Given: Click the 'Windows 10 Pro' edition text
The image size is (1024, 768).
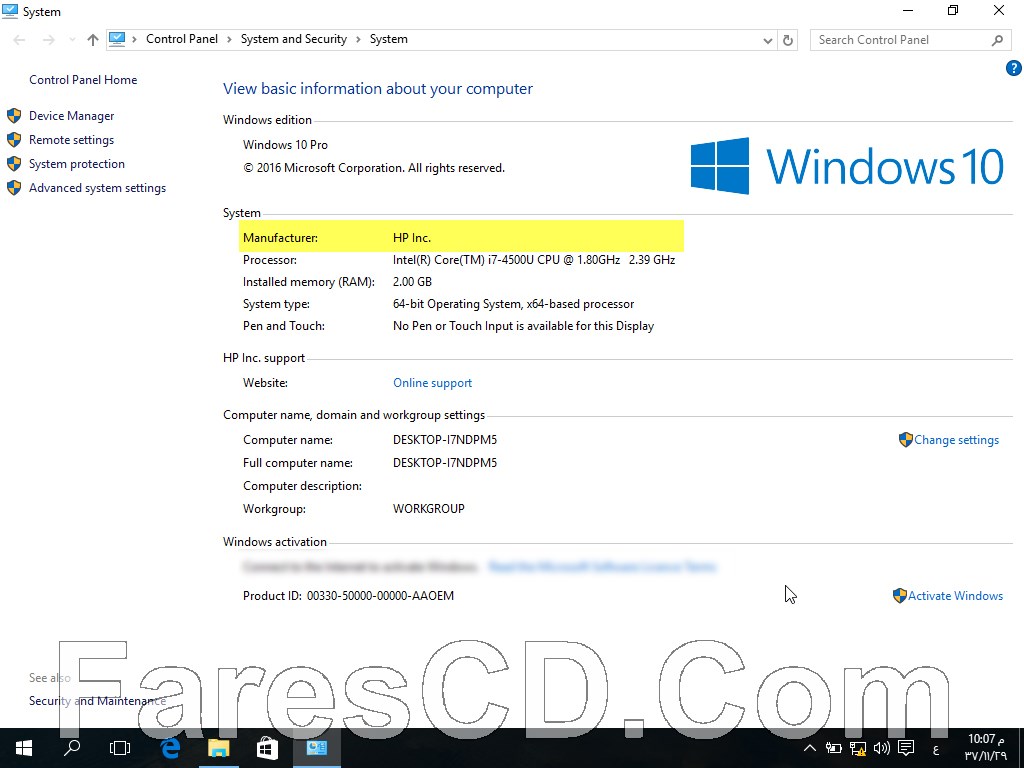Looking at the screenshot, I should 285,145.
